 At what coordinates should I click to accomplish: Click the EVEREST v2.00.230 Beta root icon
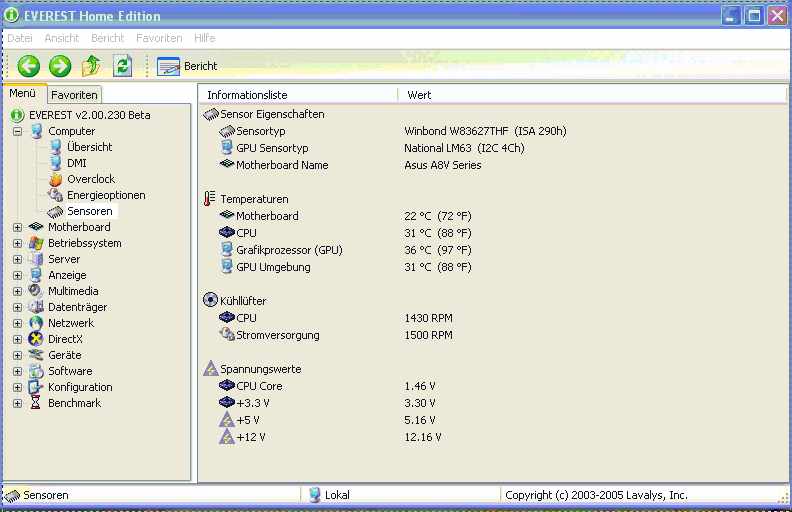coord(17,115)
